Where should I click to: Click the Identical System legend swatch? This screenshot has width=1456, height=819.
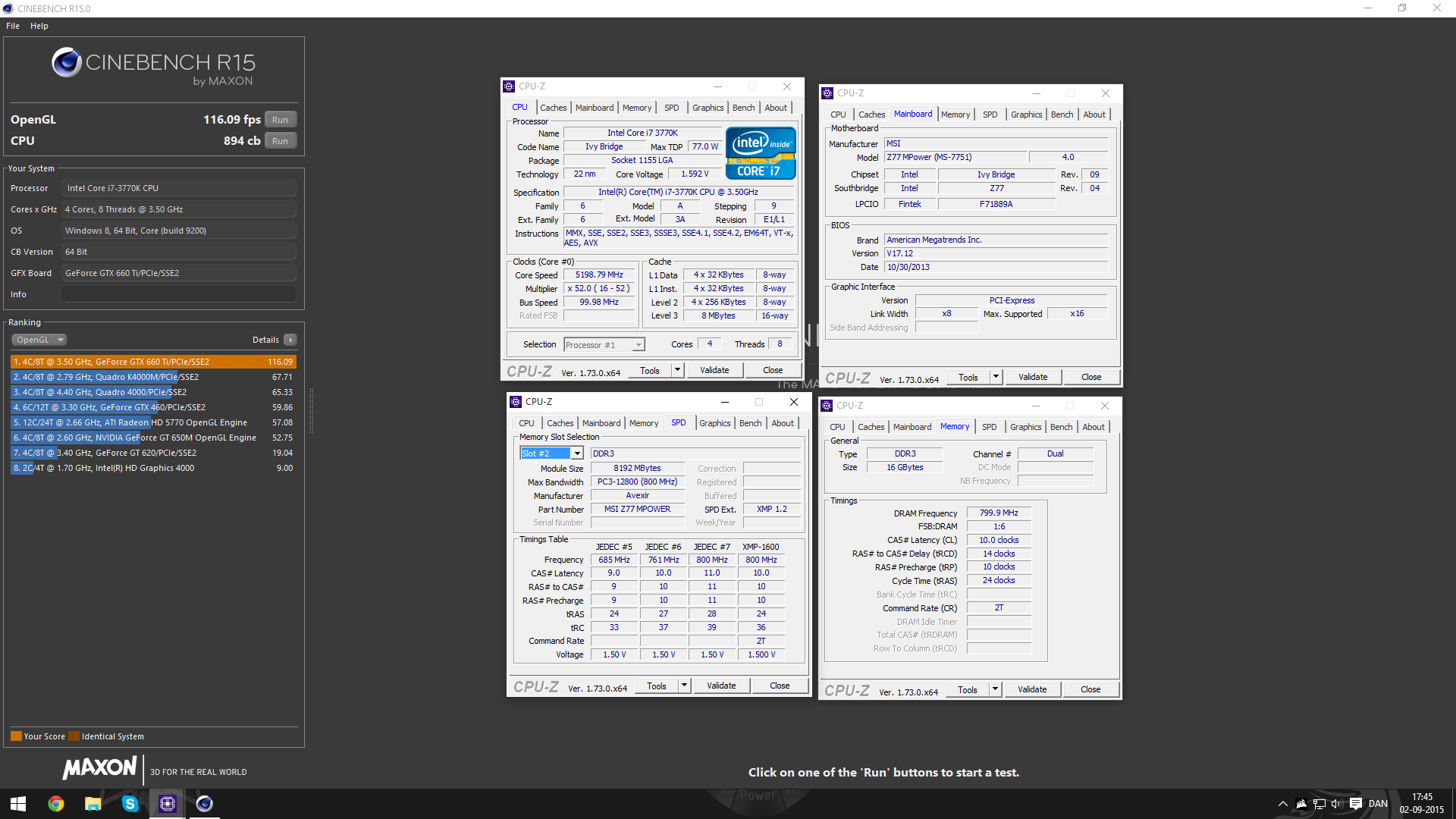pyautogui.click(x=74, y=736)
